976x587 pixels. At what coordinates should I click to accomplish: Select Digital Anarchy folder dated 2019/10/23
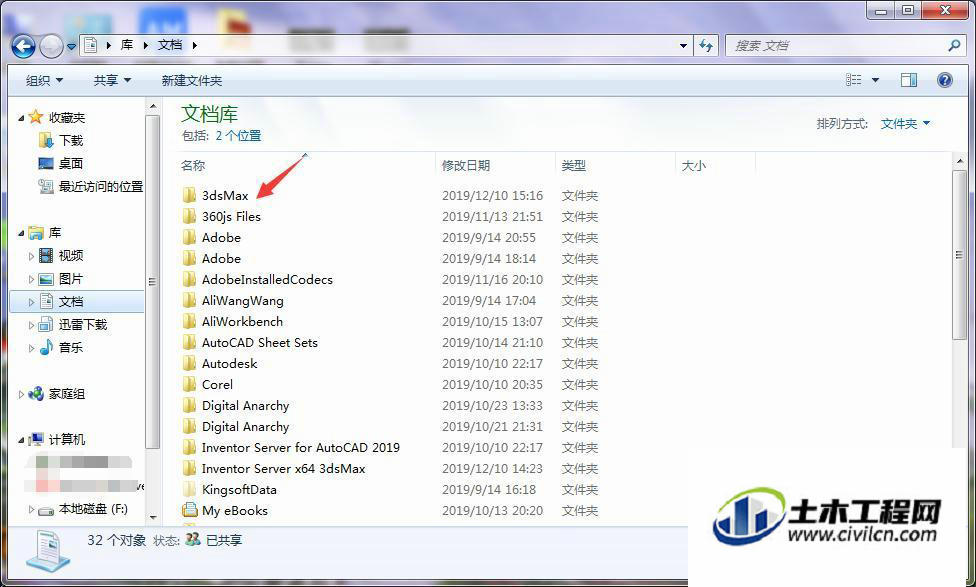coord(245,406)
